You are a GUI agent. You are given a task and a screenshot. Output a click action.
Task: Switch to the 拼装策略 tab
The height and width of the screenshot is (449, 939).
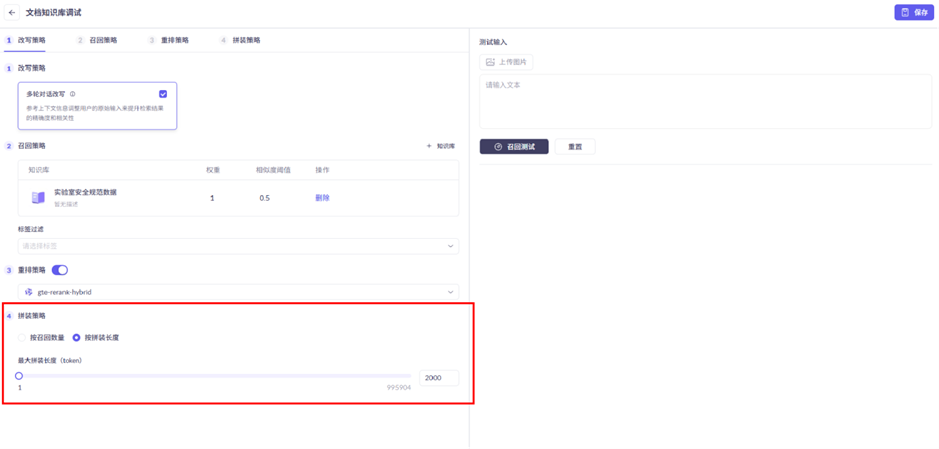point(240,40)
